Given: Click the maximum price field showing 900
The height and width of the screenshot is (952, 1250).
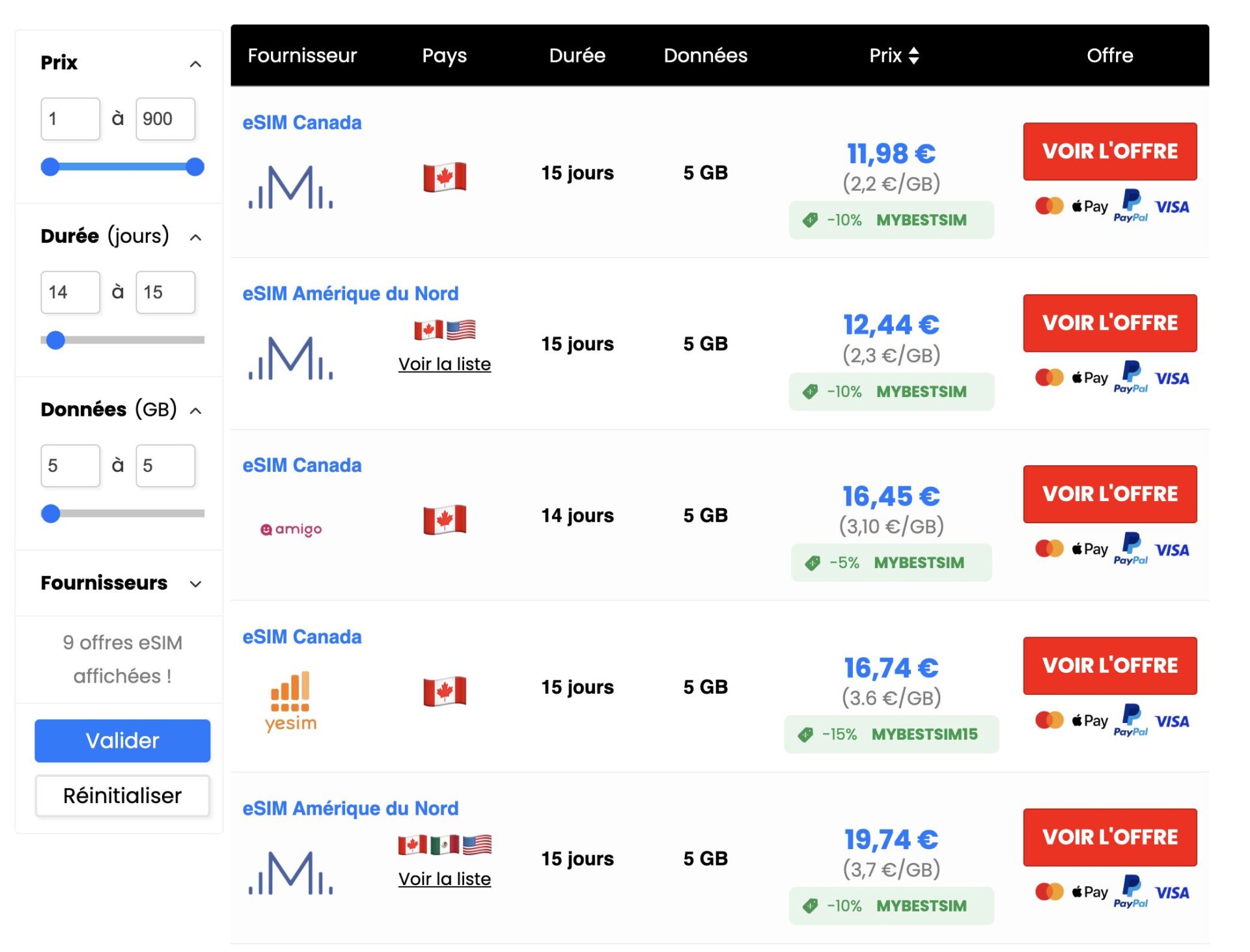Looking at the screenshot, I should (165, 119).
